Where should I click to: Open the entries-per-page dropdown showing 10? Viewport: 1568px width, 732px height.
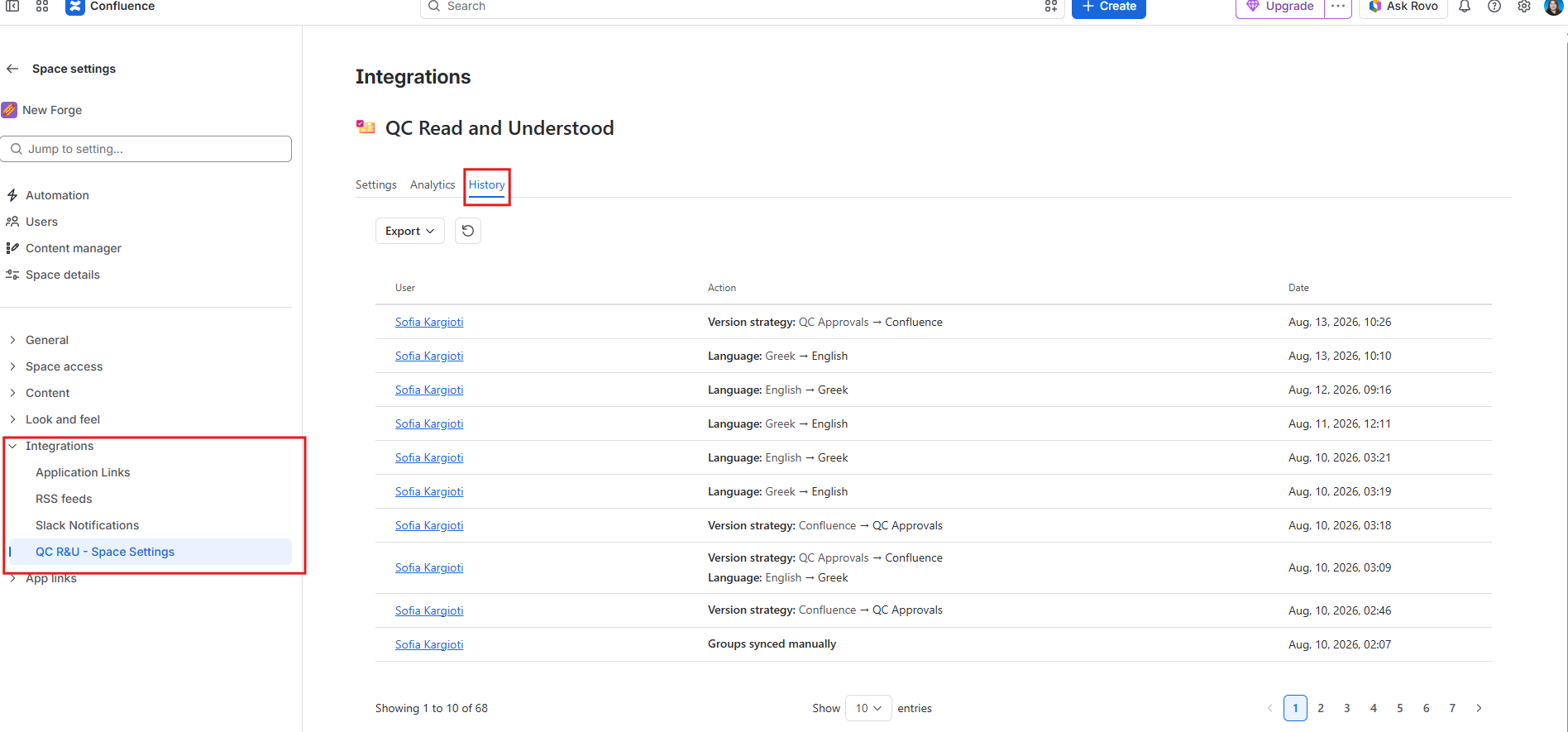point(868,708)
